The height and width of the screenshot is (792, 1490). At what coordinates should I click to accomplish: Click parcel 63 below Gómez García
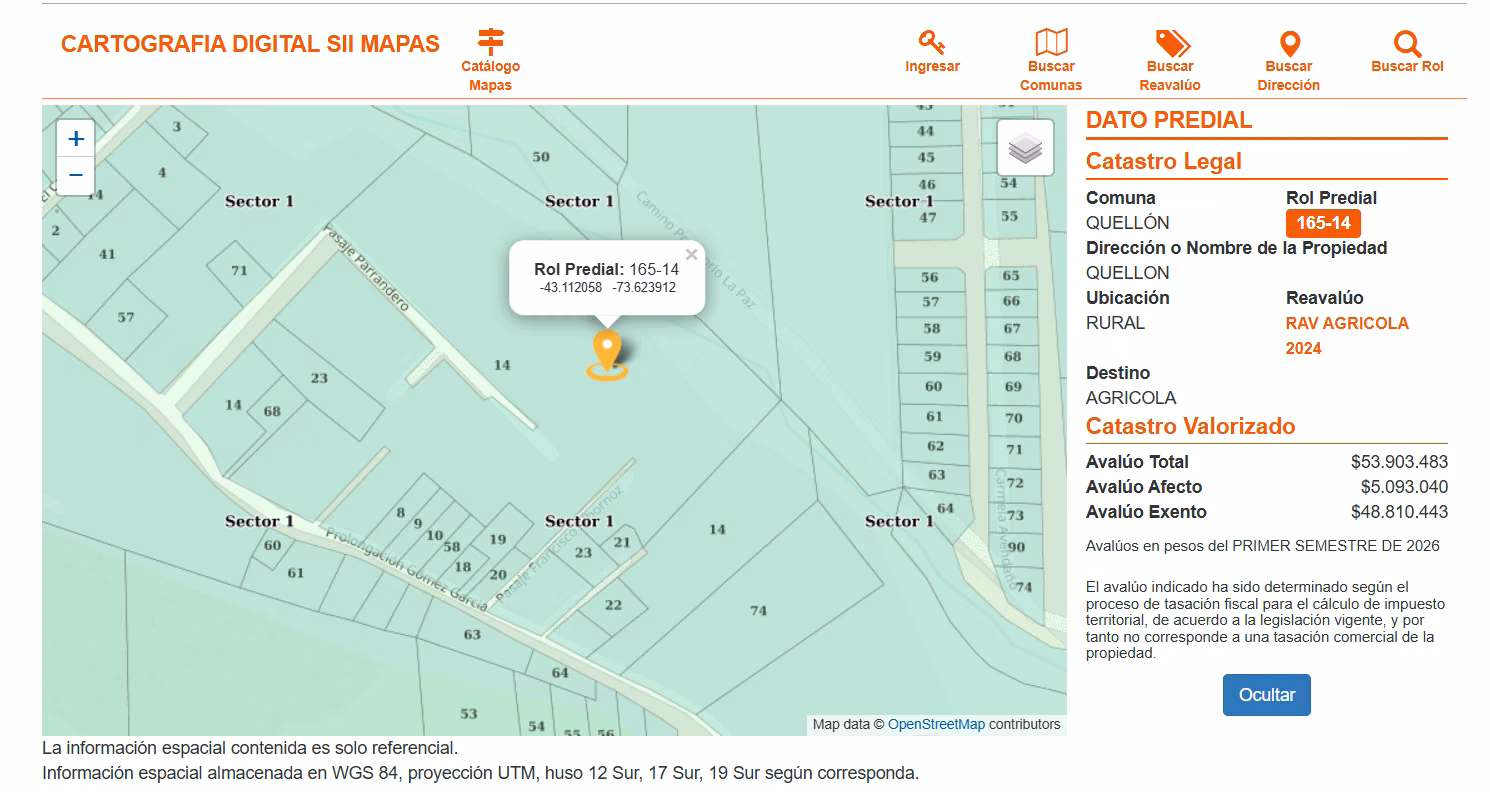click(x=472, y=635)
